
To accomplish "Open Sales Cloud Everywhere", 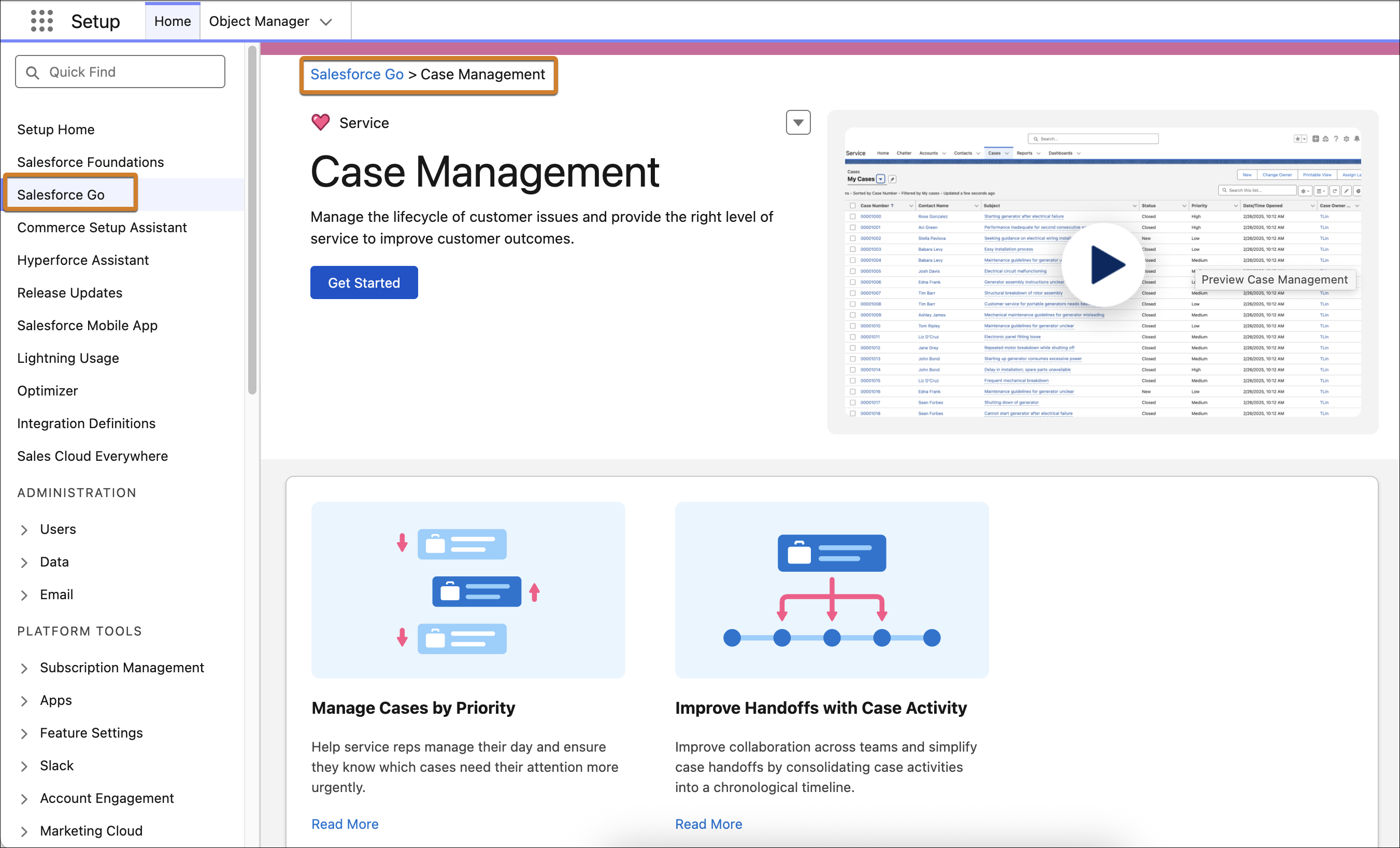I will (x=93, y=456).
